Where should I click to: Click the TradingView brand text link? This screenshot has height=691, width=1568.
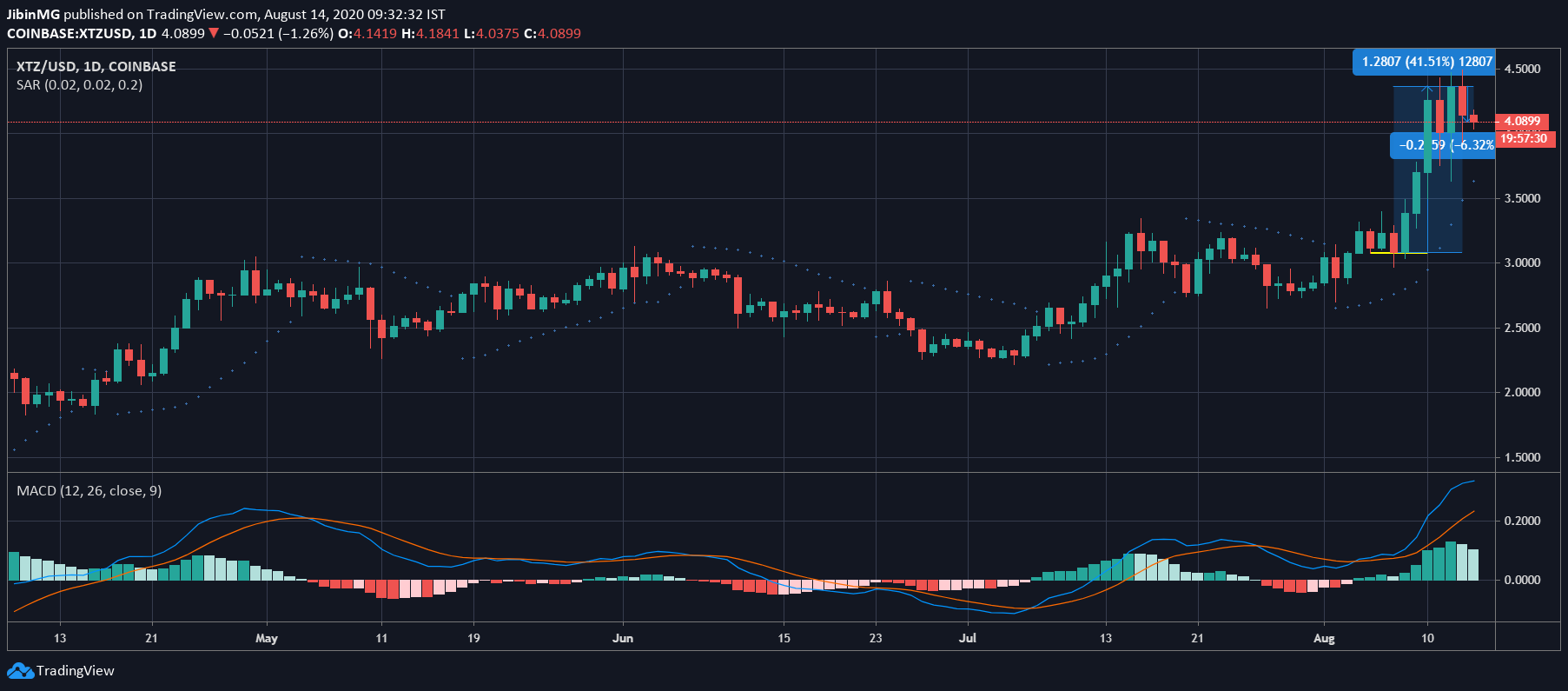click(x=76, y=671)
